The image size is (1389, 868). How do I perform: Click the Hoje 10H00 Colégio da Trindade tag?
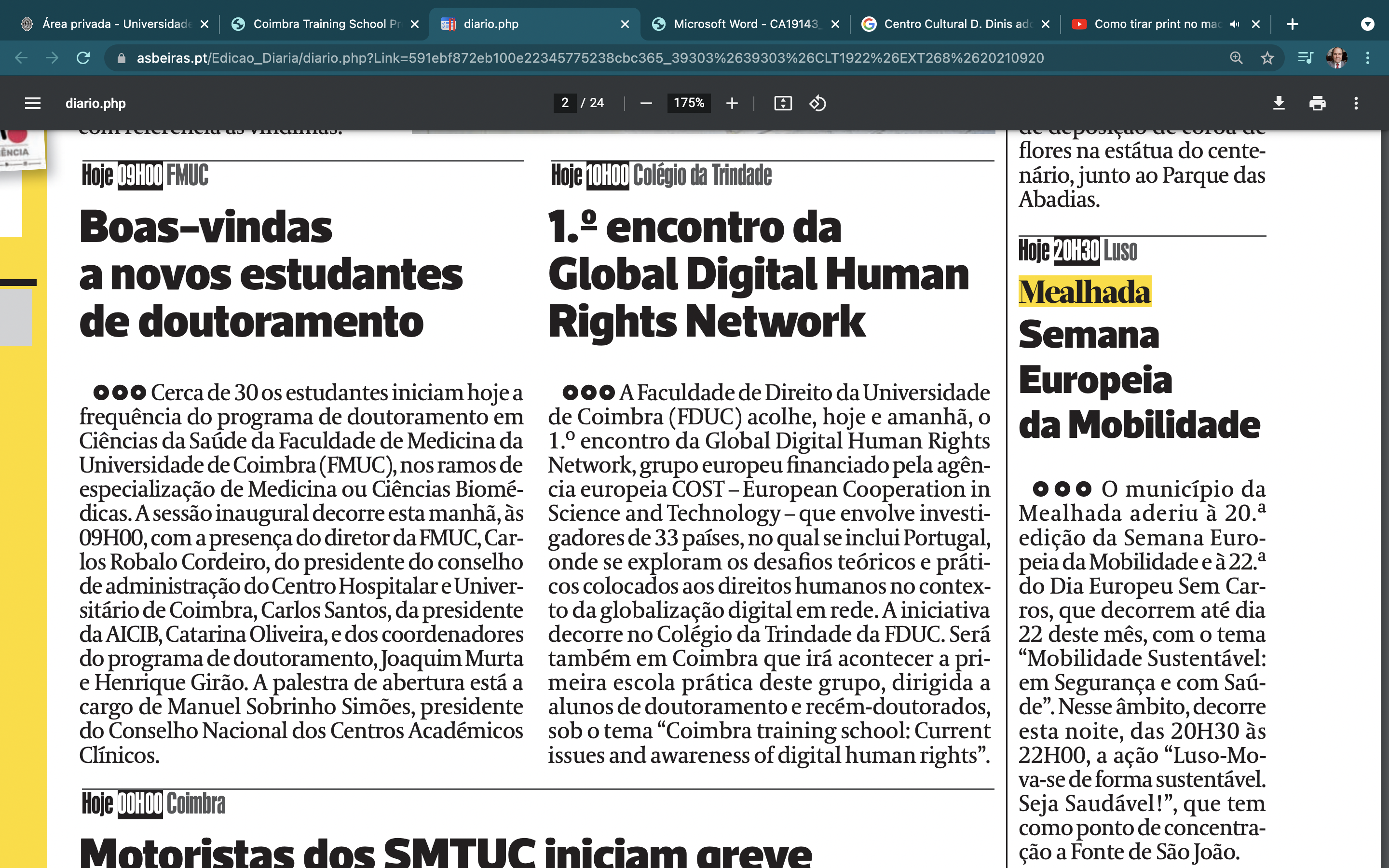tap(661, 176)
